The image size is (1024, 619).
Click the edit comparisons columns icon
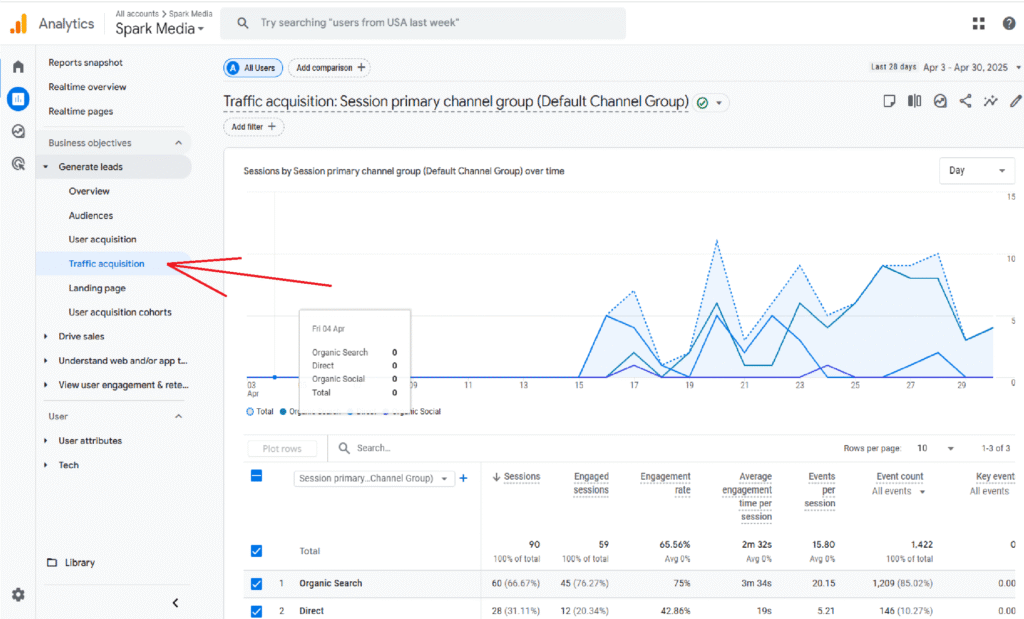[x=914, y=101]
